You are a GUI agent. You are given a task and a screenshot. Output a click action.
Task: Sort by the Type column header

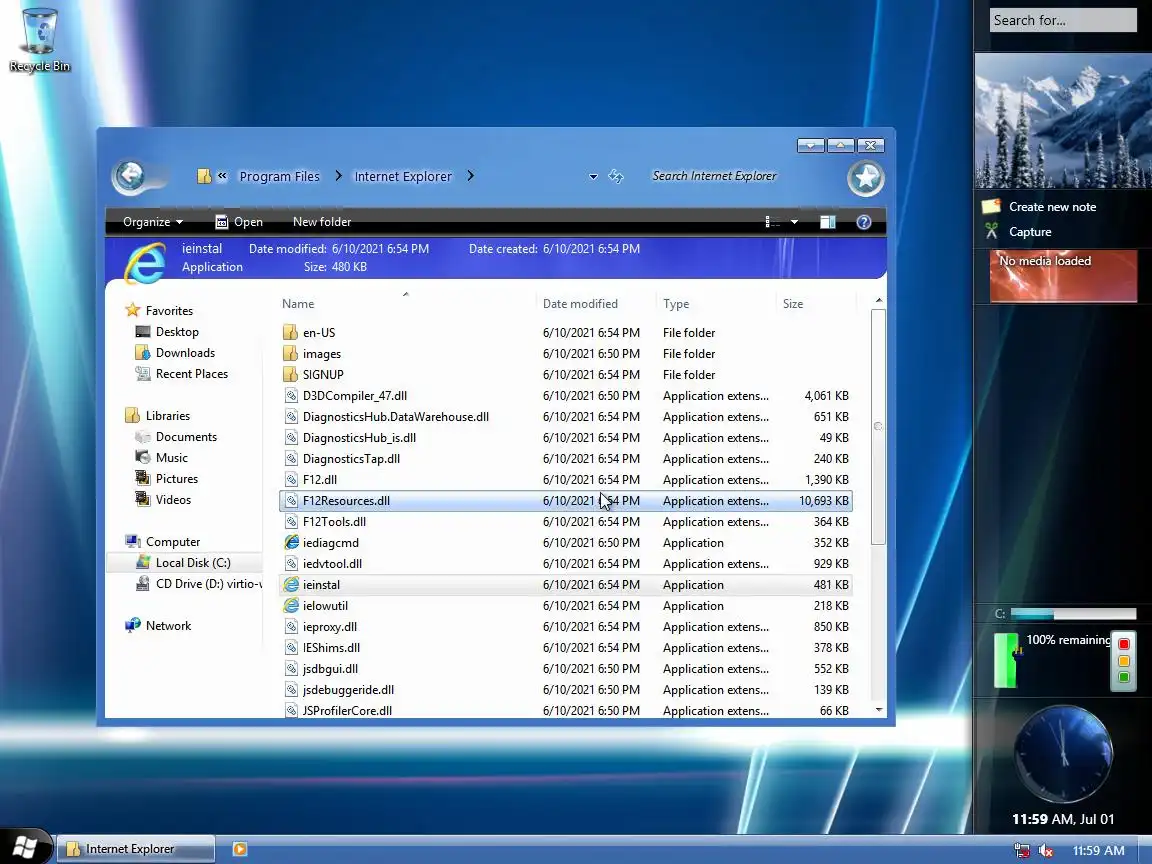716,303
